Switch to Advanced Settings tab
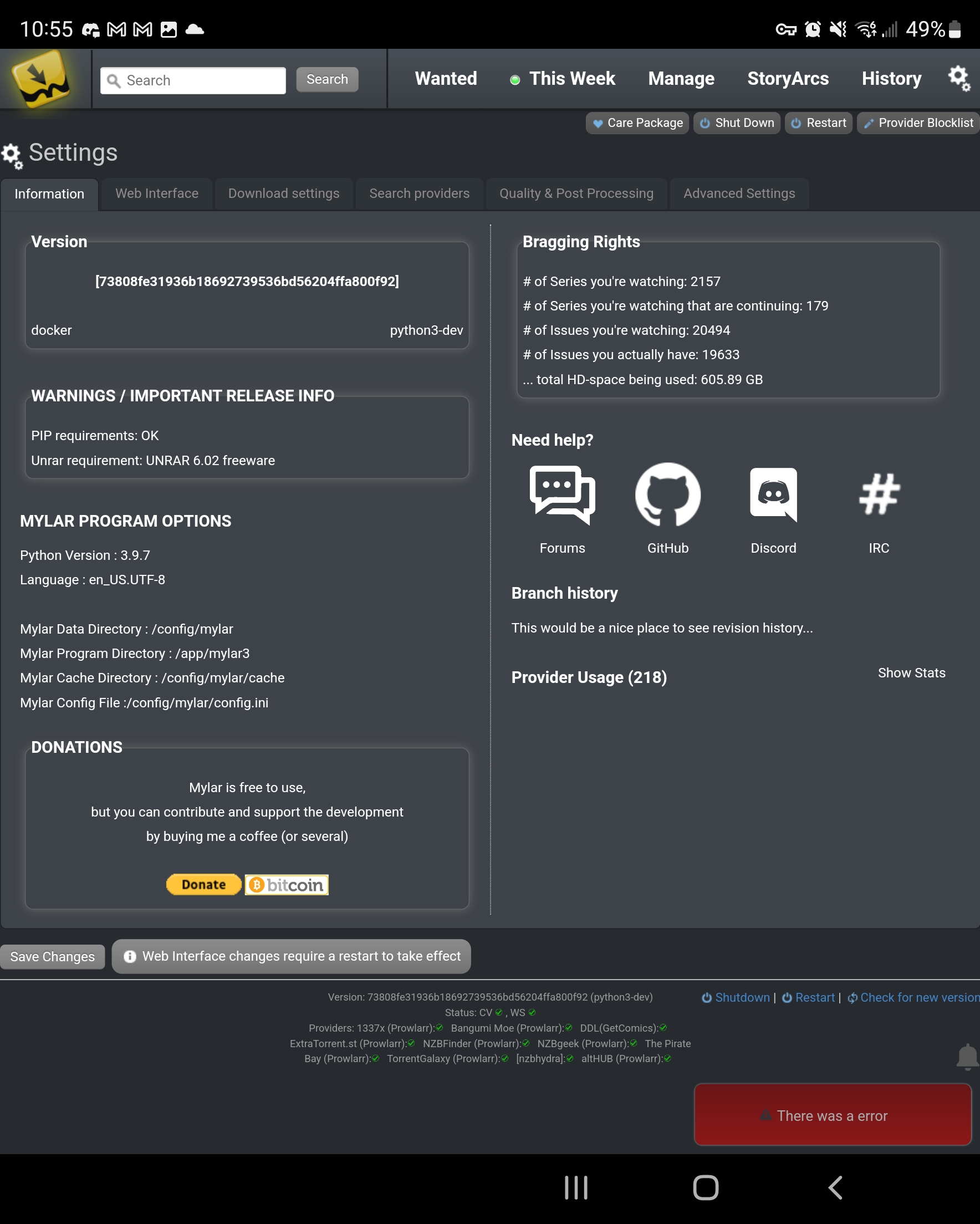This screenshot has height=1224, width=980. (x=739, y=193)
